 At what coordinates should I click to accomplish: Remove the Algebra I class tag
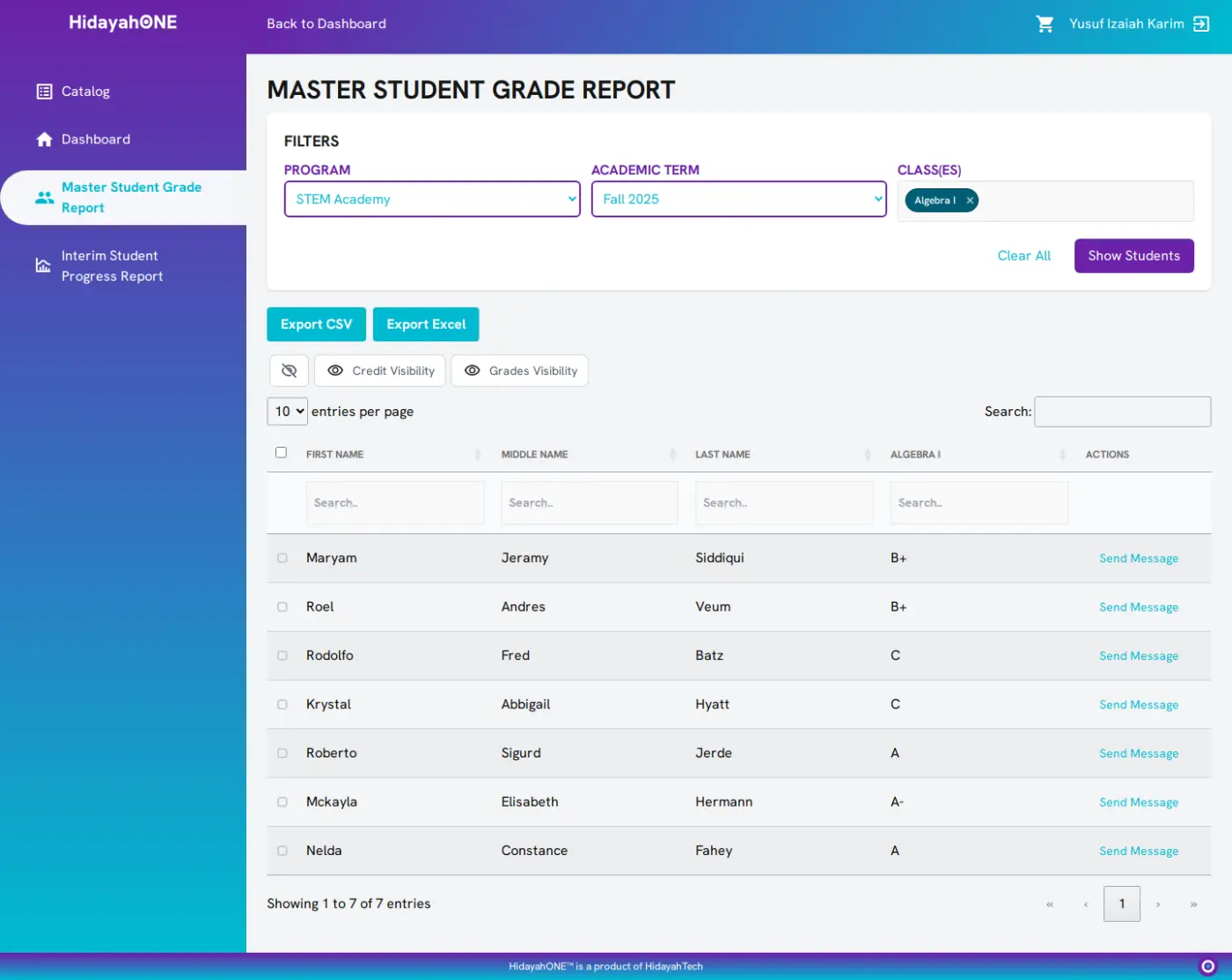(x=970, y=201)
